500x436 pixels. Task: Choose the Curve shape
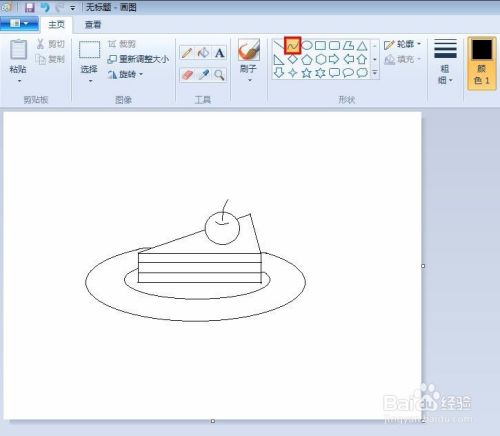pos(293,46)
